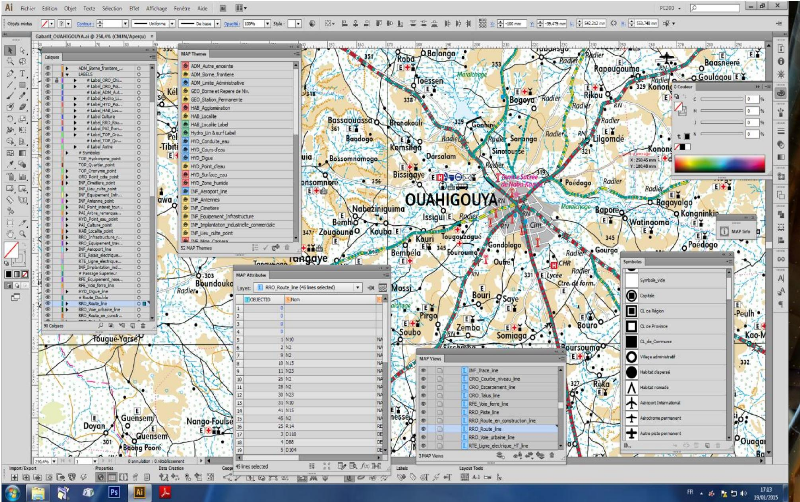Select the Selection arrow tool
Viewport: 800px width, 502px height.
pyautogui.click(x=10, y=50)
